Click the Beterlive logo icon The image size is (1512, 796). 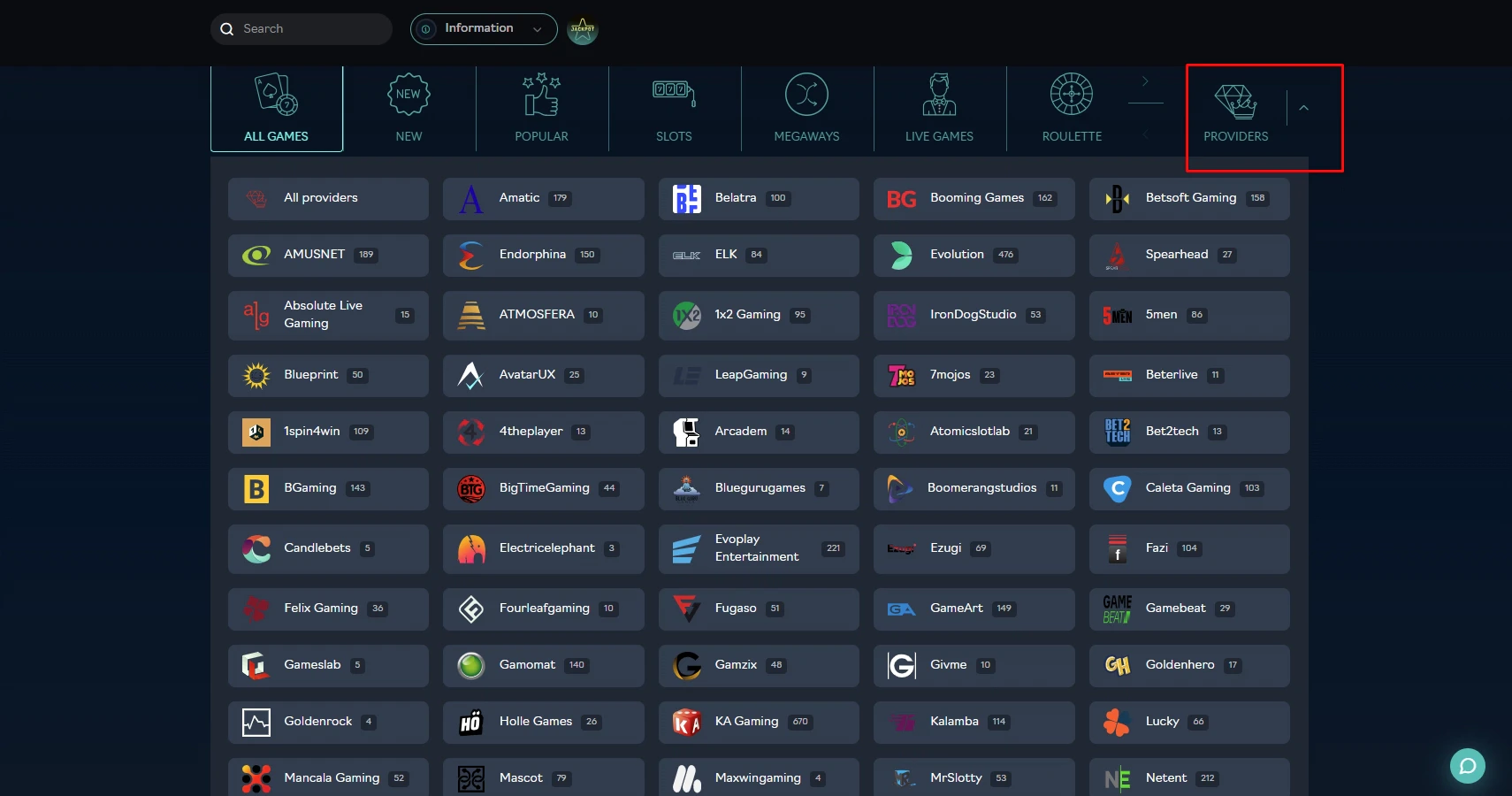pos(1118,375)
